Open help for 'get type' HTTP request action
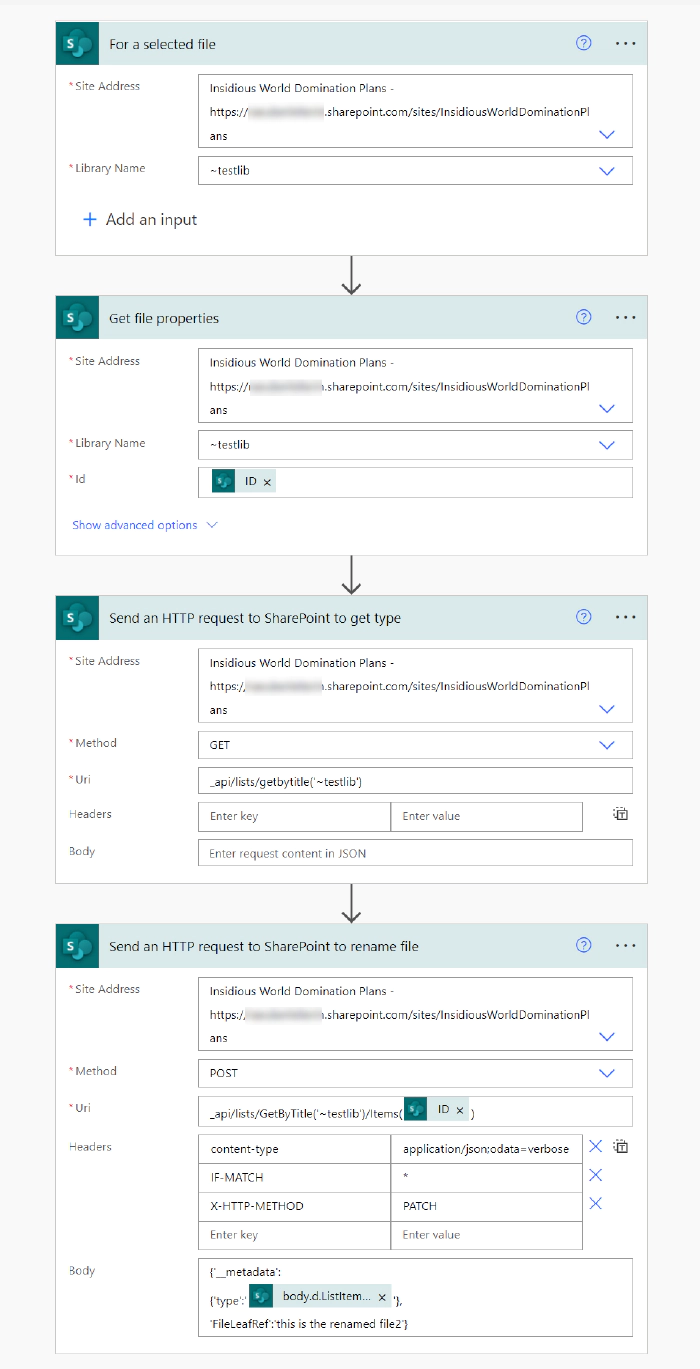Viewport: 700px width, 1369px height. 584,617
